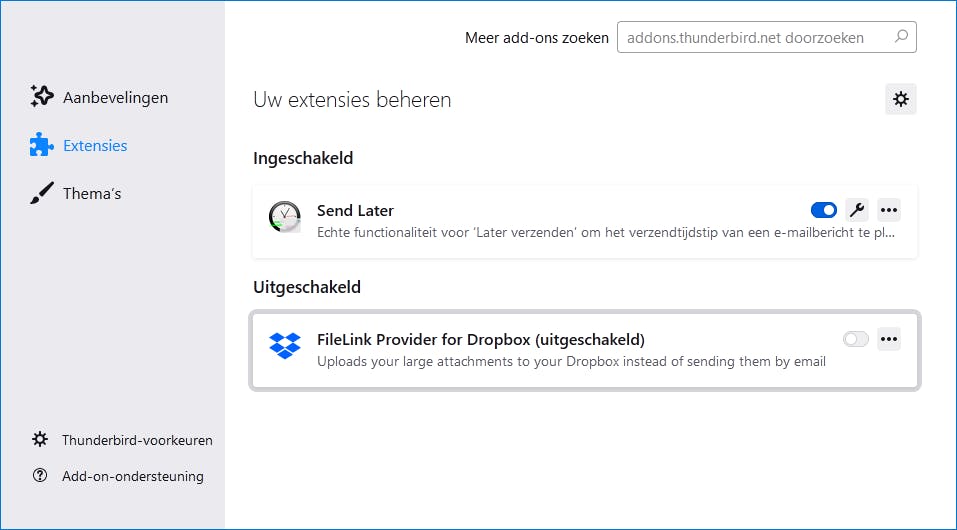Image resolution: width=957 pixels, height=530 pixels.
Task: Switch to the Thema's section
Action: coord(92,193)
